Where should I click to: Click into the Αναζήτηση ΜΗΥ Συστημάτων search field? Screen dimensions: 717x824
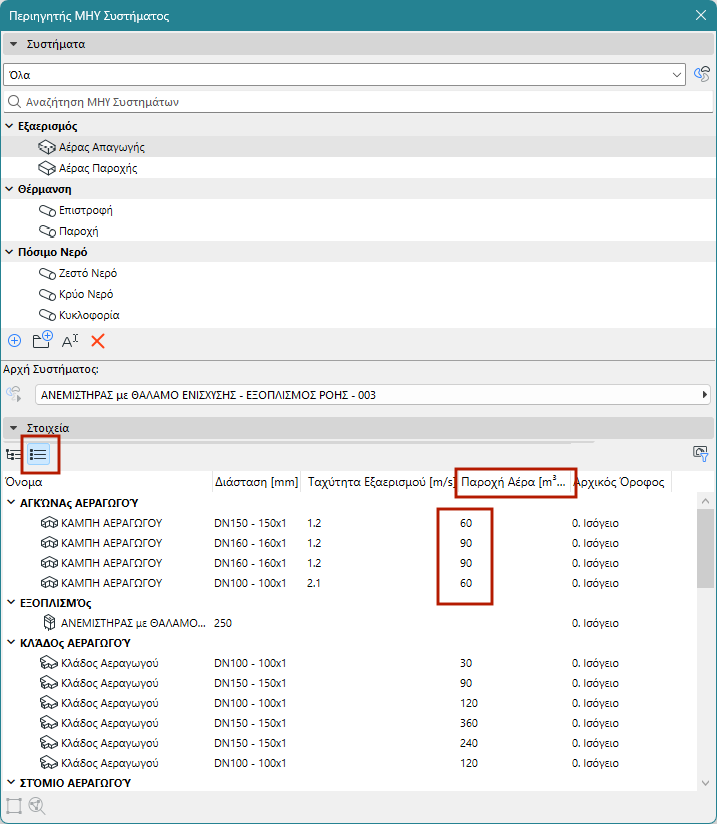point(358,102)
